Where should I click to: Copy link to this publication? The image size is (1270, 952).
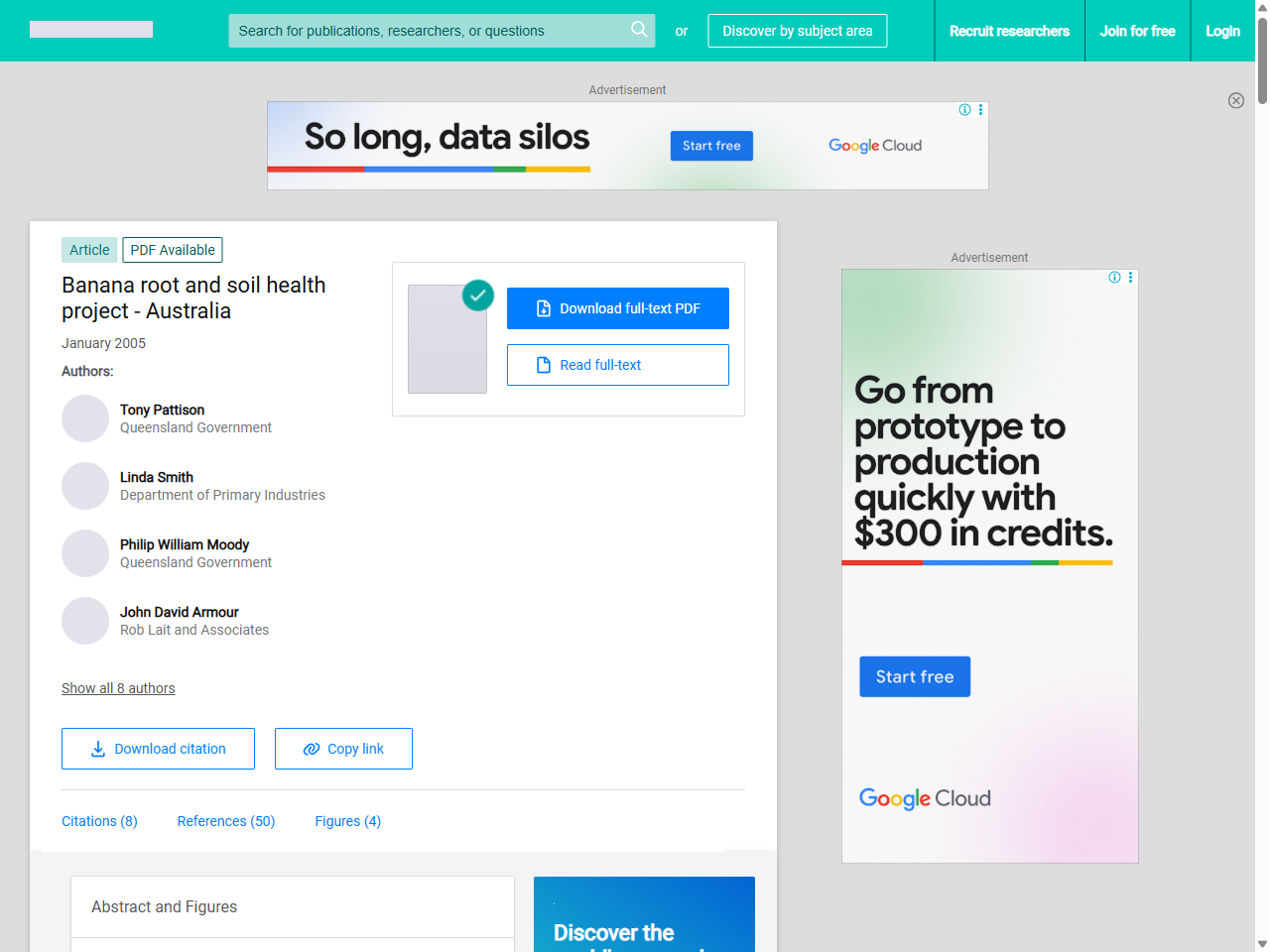click(x=343, y=749)
